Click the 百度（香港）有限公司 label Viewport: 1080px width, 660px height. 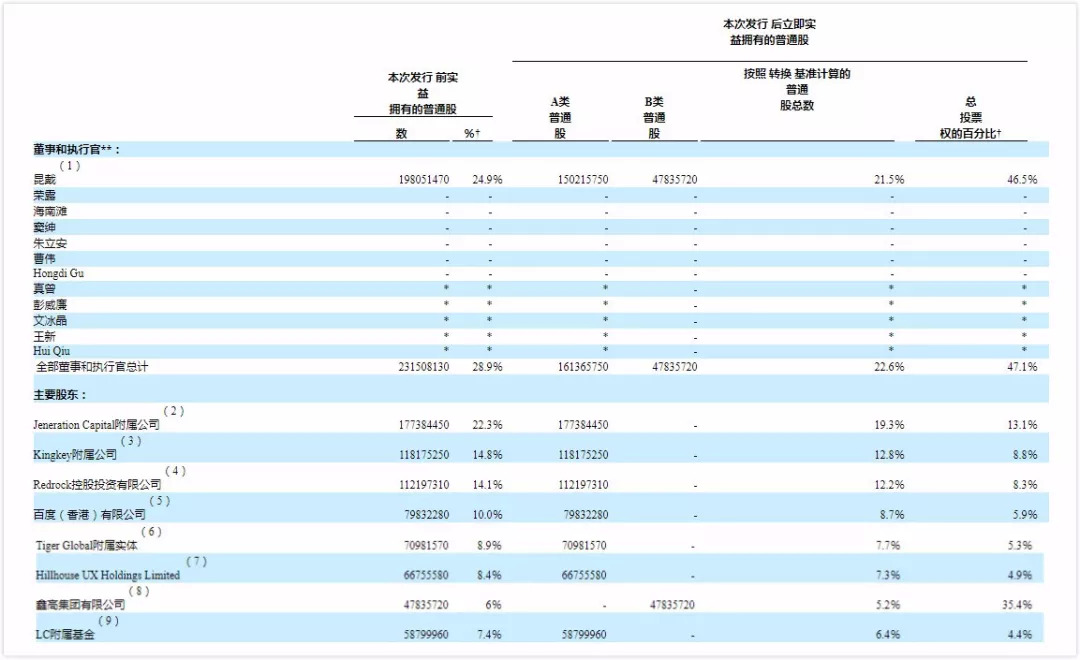coord(90,515)
